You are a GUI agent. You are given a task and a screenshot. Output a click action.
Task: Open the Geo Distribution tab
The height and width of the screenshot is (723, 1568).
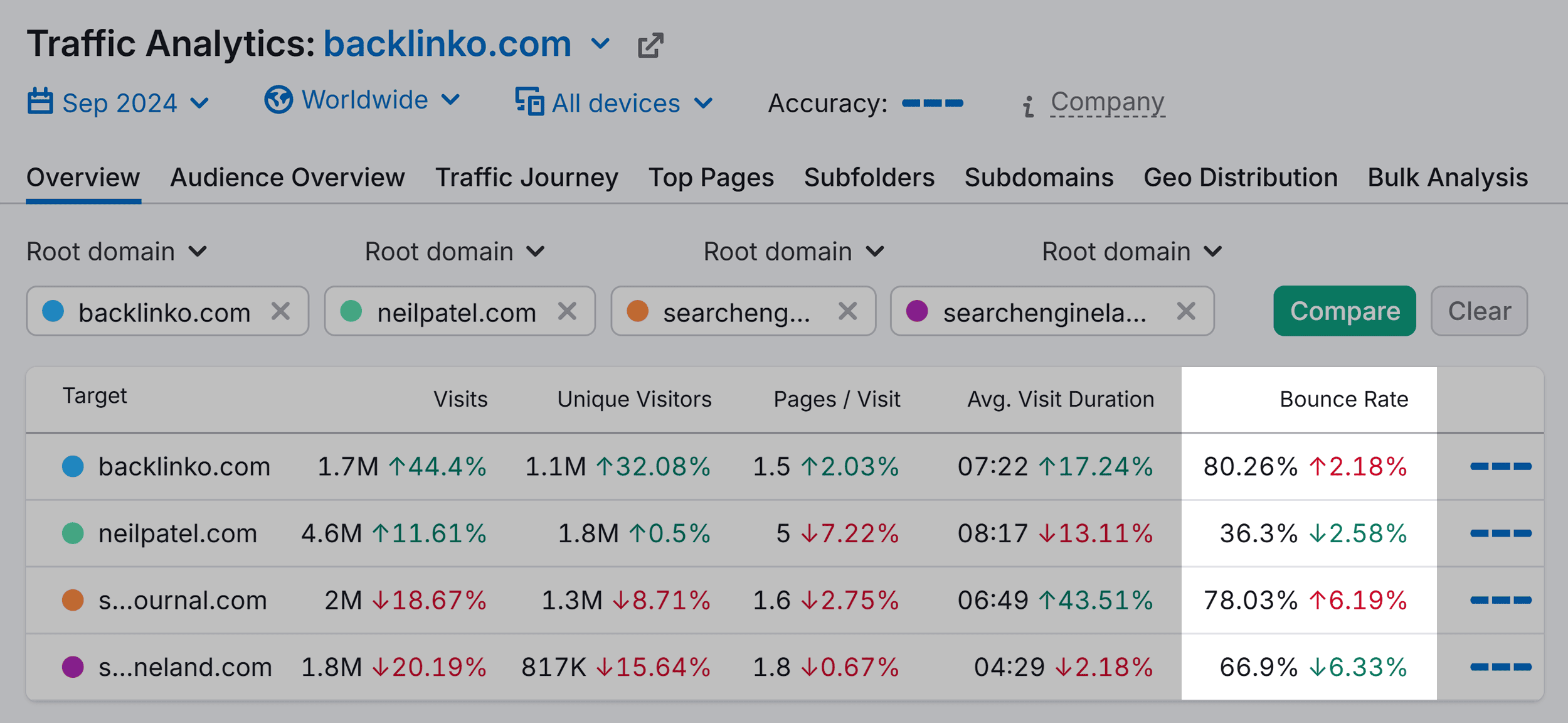1241,178
